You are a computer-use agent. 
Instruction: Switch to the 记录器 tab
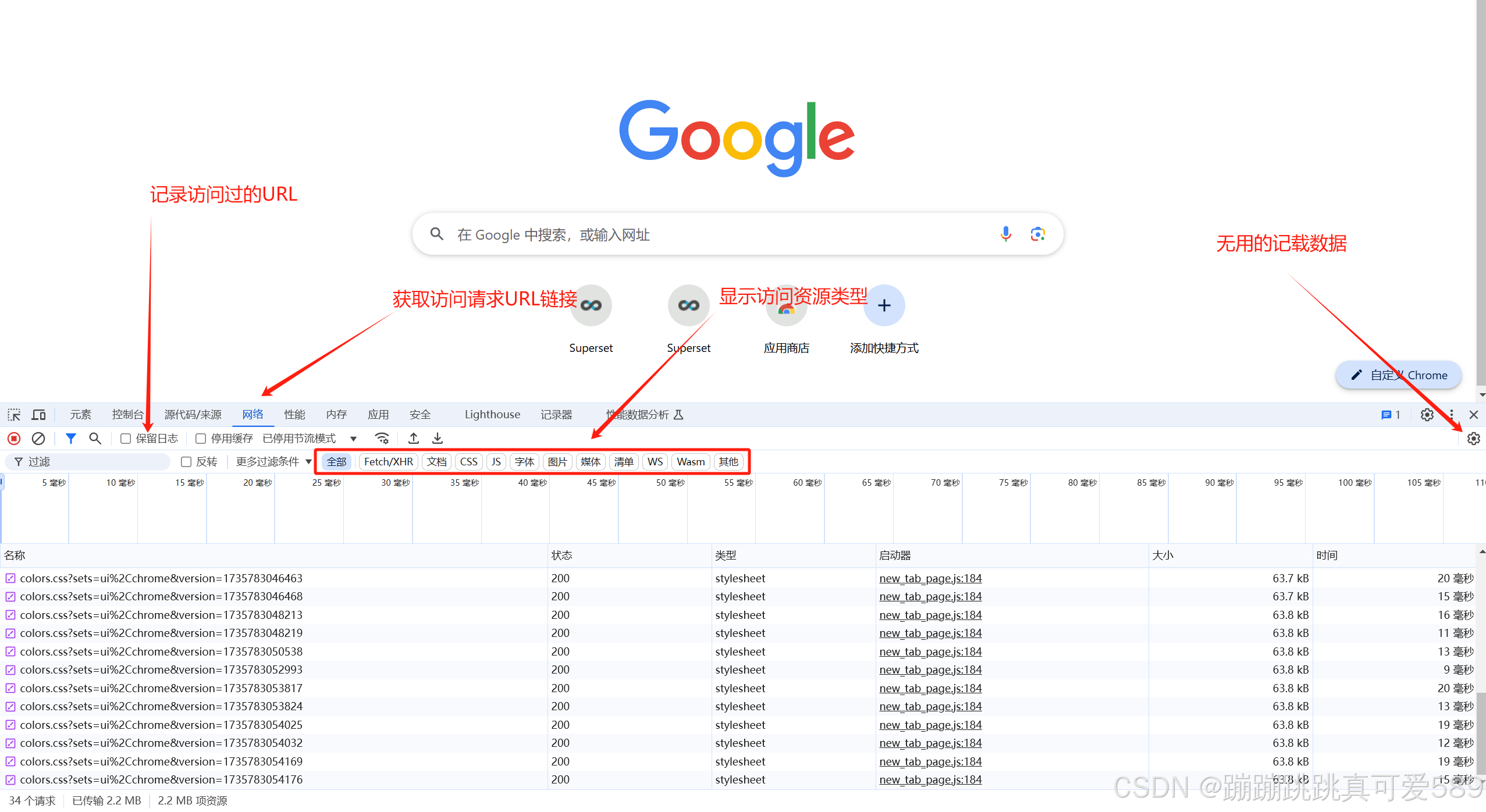(x=556, y=415)
